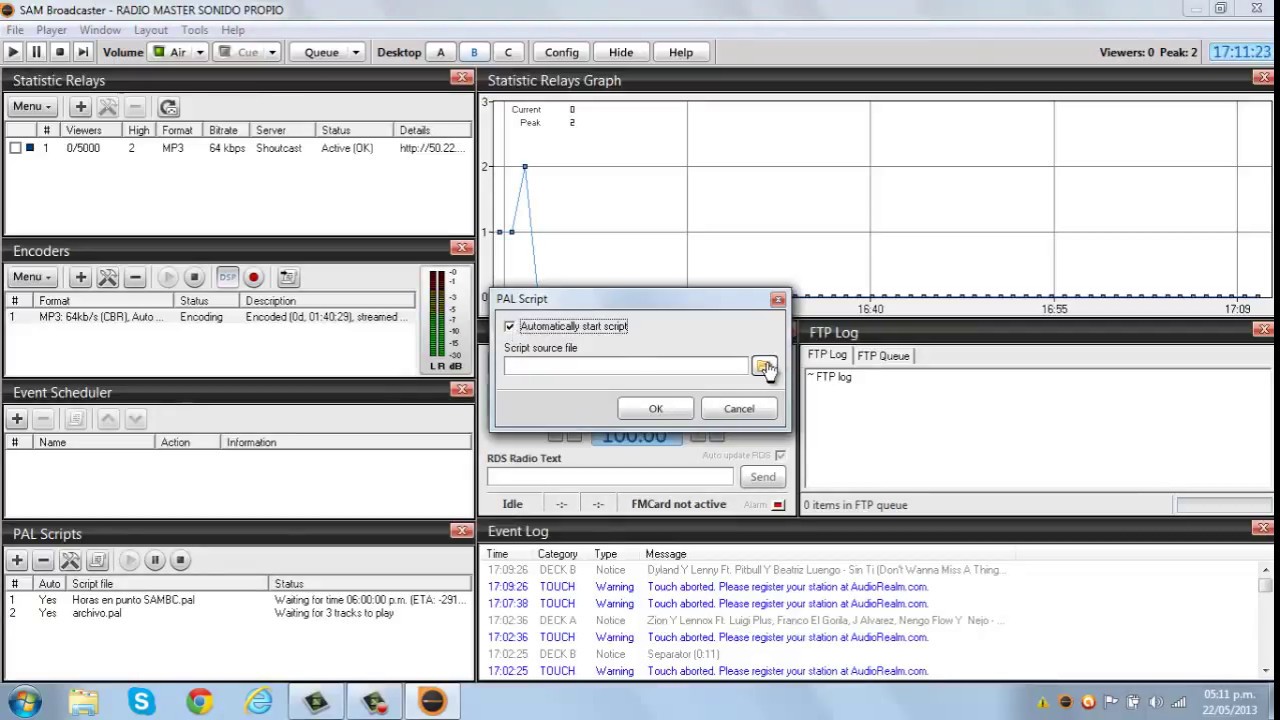Start playback with main Play button
This screenshot has height=720, width=1280.
13,52
